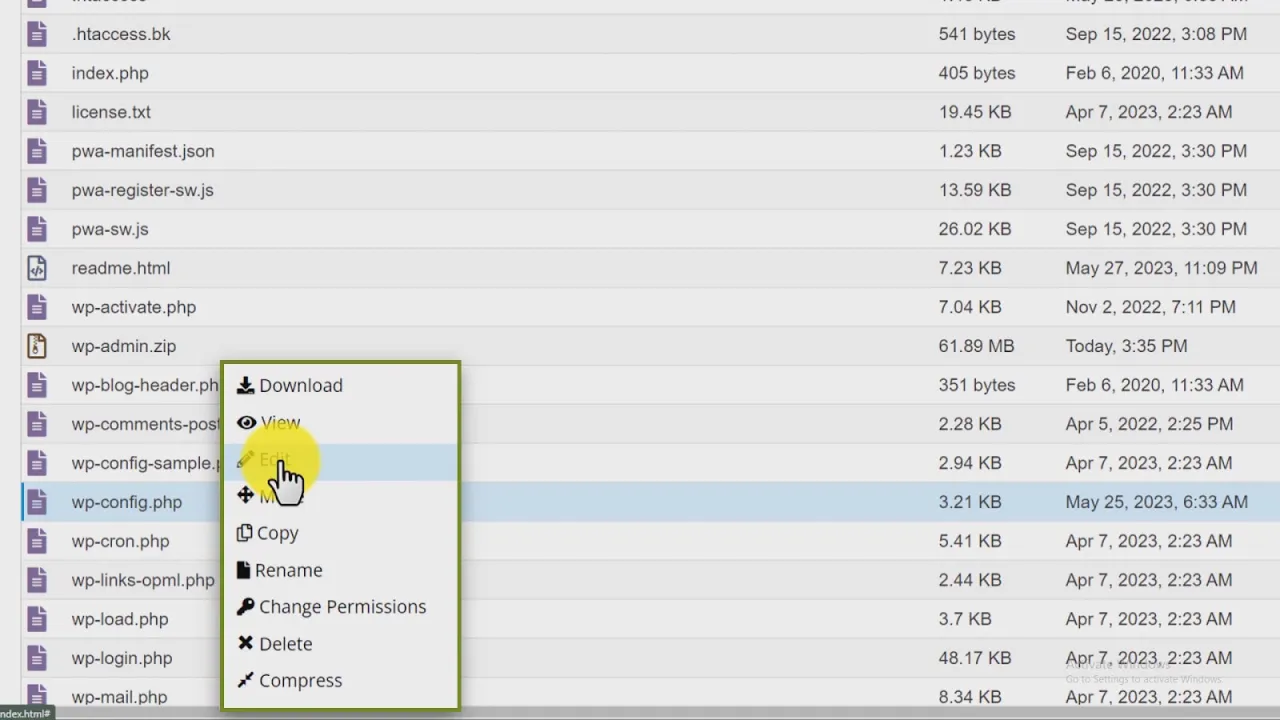Click the pwa-register-sw.js file name
1280x720 pixels.
pyautogui.click(x=143, y=190)
